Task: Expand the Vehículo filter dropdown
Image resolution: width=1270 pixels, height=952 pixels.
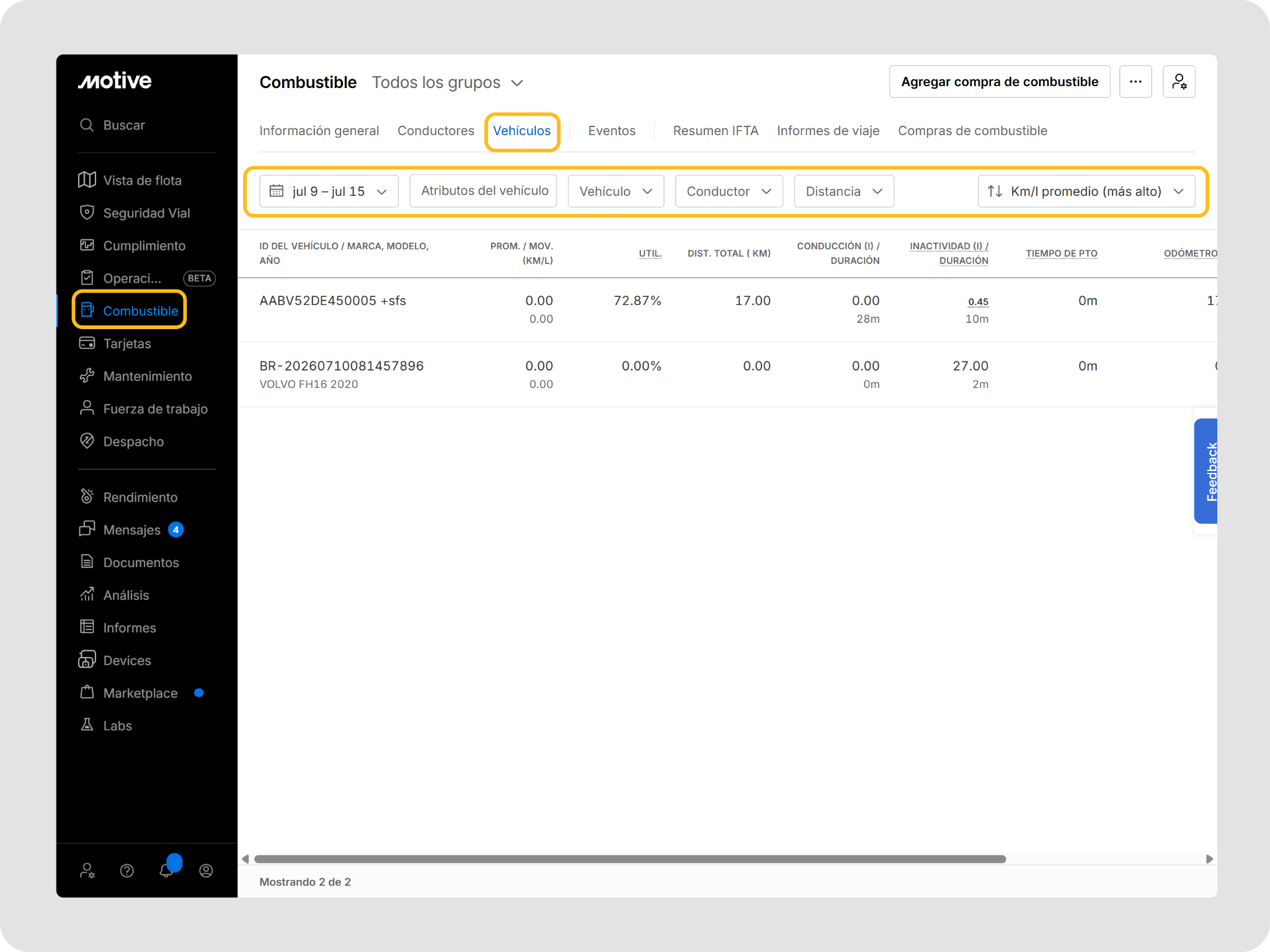Action: (616, 191)
